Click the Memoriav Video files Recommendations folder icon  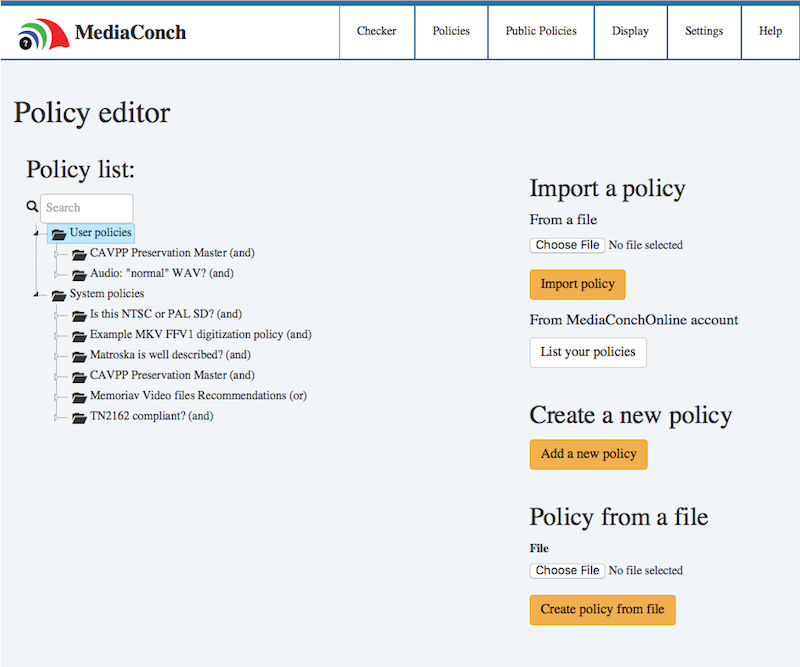point(79,396)
